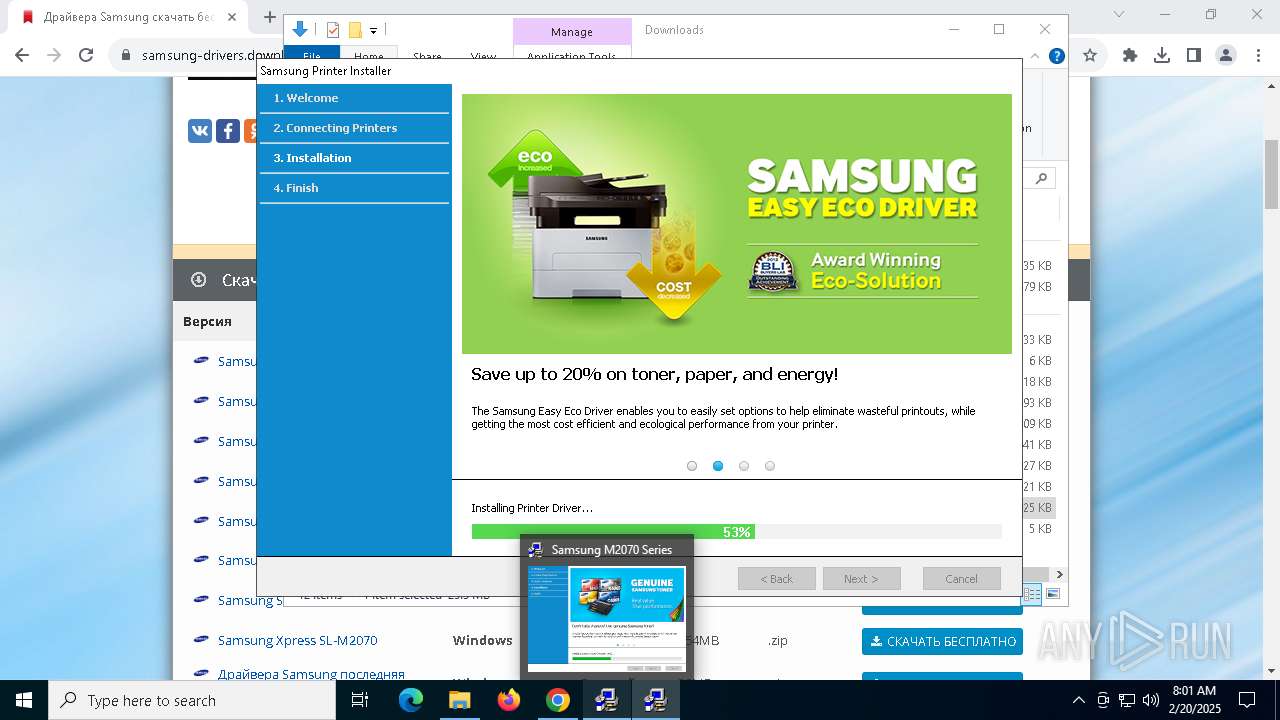The width and height of the screenshot is (1280, 720).
Task: Share page on VK
Action: click(x=200, y=131)
